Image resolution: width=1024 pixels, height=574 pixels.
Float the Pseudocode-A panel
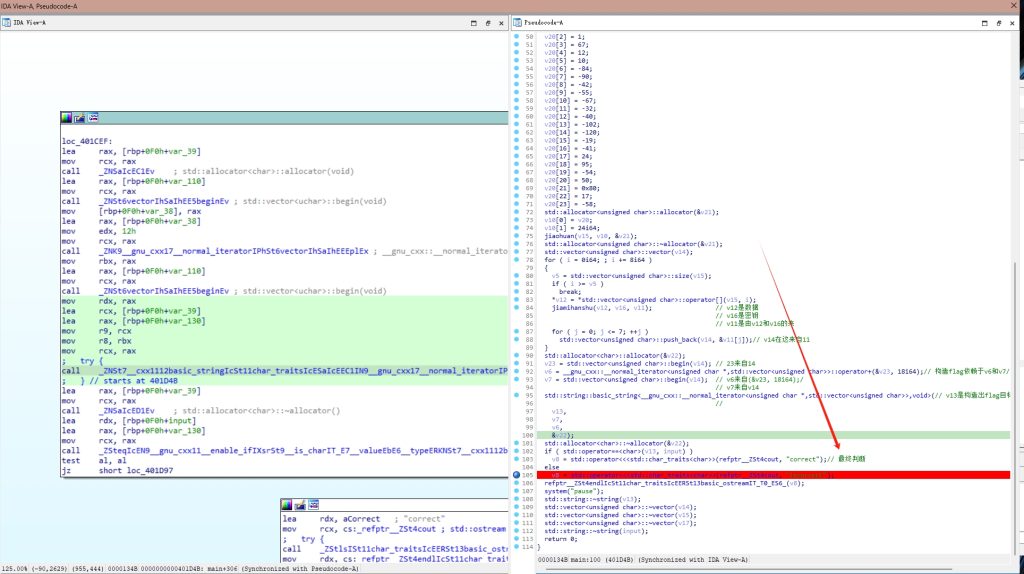click(999, 23)
